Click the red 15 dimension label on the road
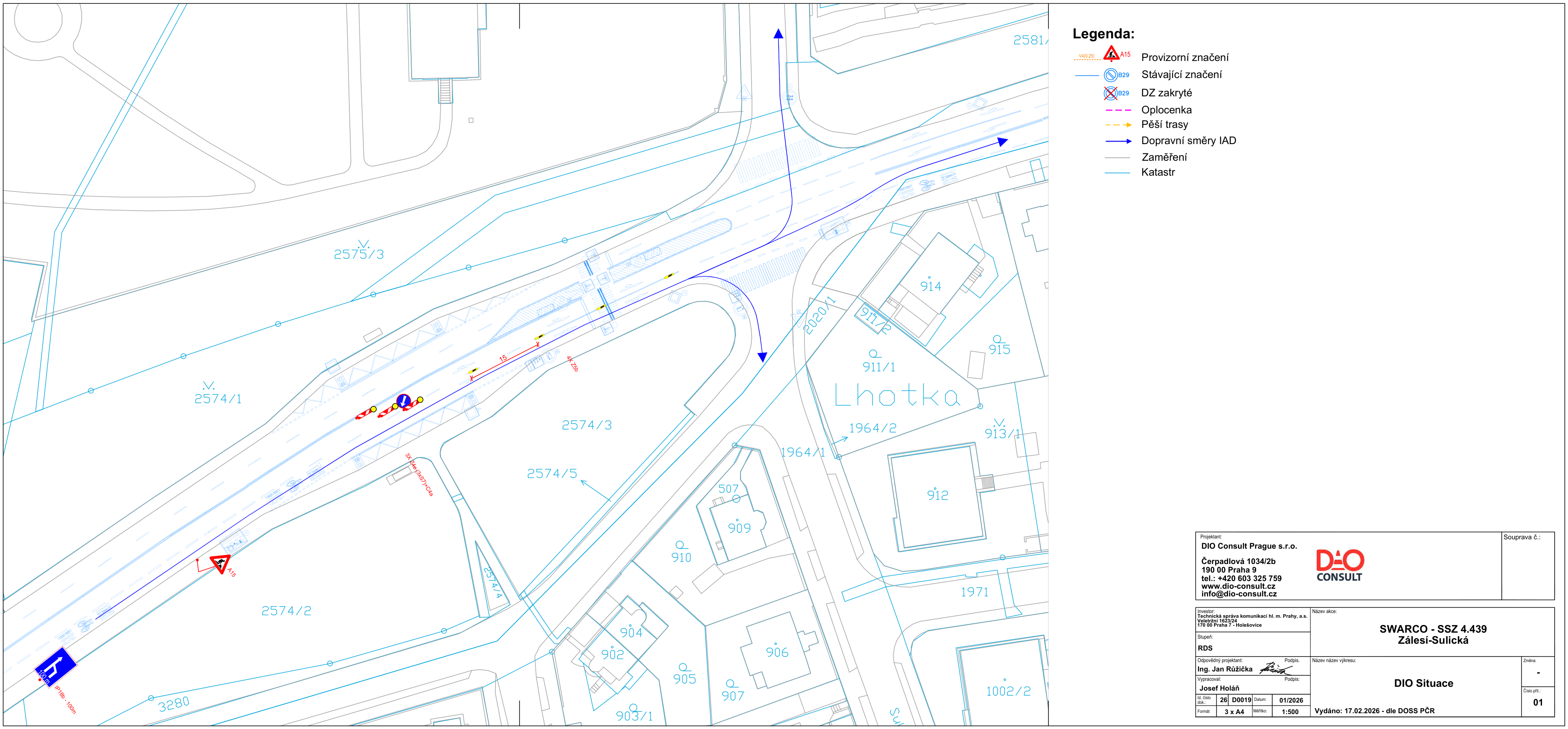Viewport: 1568px width, 729px height. (503, 359)
